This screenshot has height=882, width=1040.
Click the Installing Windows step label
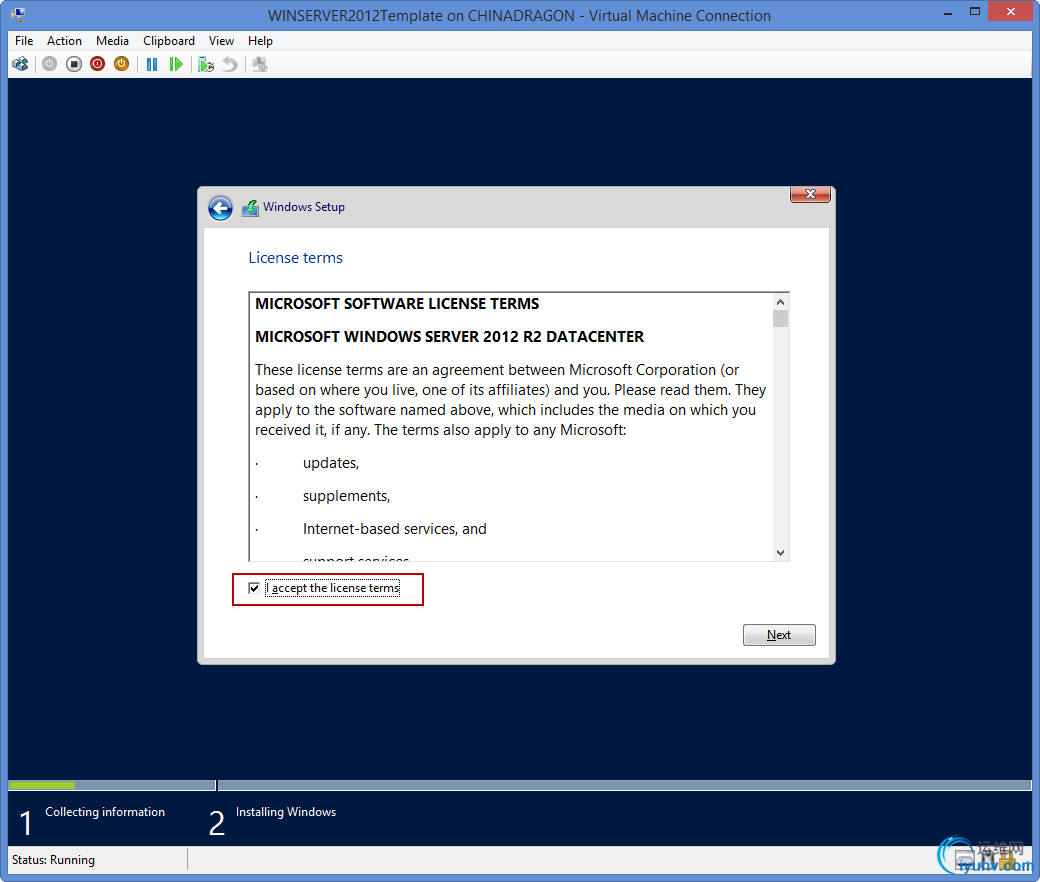(x=286, y=812)
